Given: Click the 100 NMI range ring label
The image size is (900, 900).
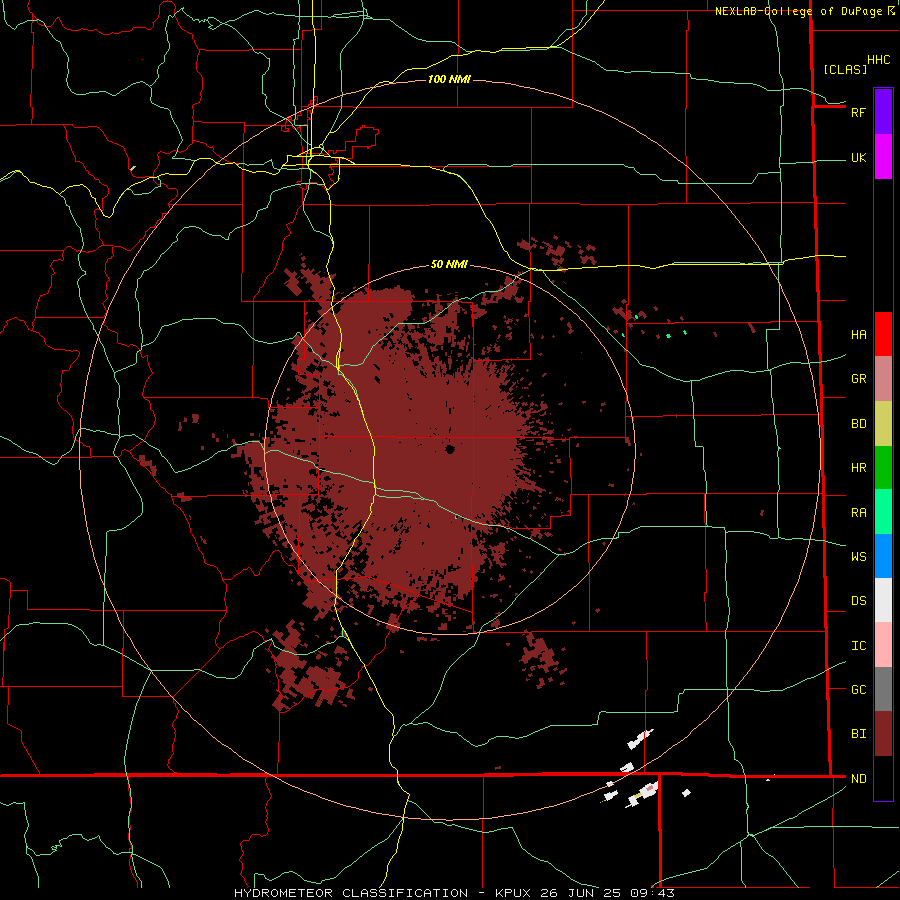Looking at the screenshot, I should [449, 79].
